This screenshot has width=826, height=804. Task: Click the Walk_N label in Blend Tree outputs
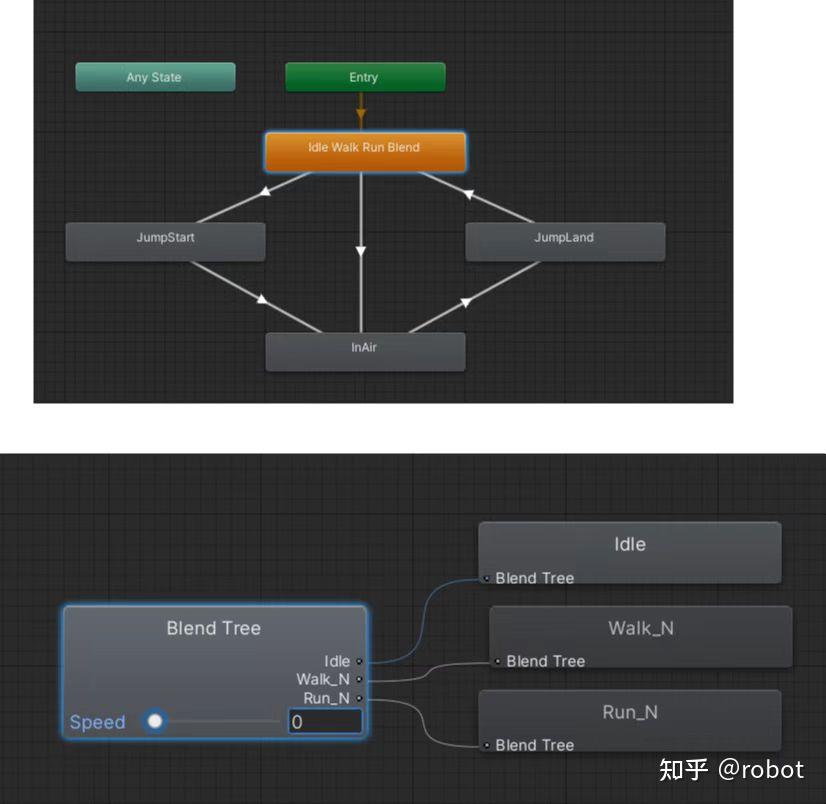tap(323, 679)
